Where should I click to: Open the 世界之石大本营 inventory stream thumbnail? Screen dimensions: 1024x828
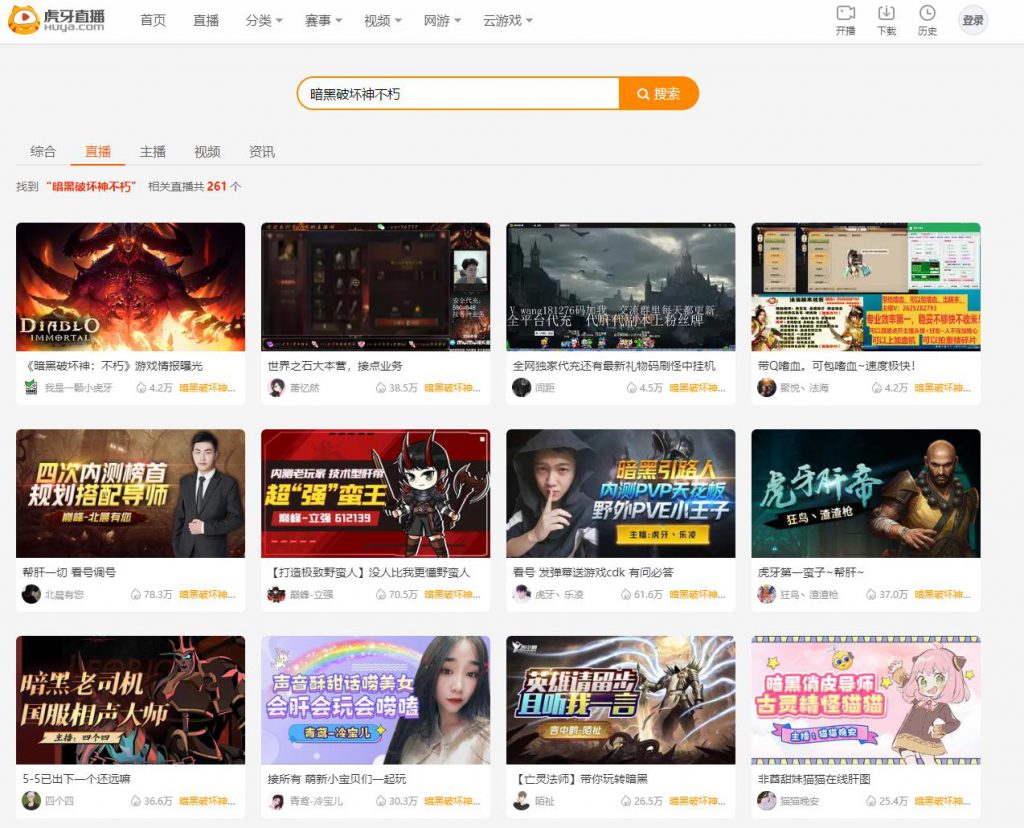tap(376, 287)
